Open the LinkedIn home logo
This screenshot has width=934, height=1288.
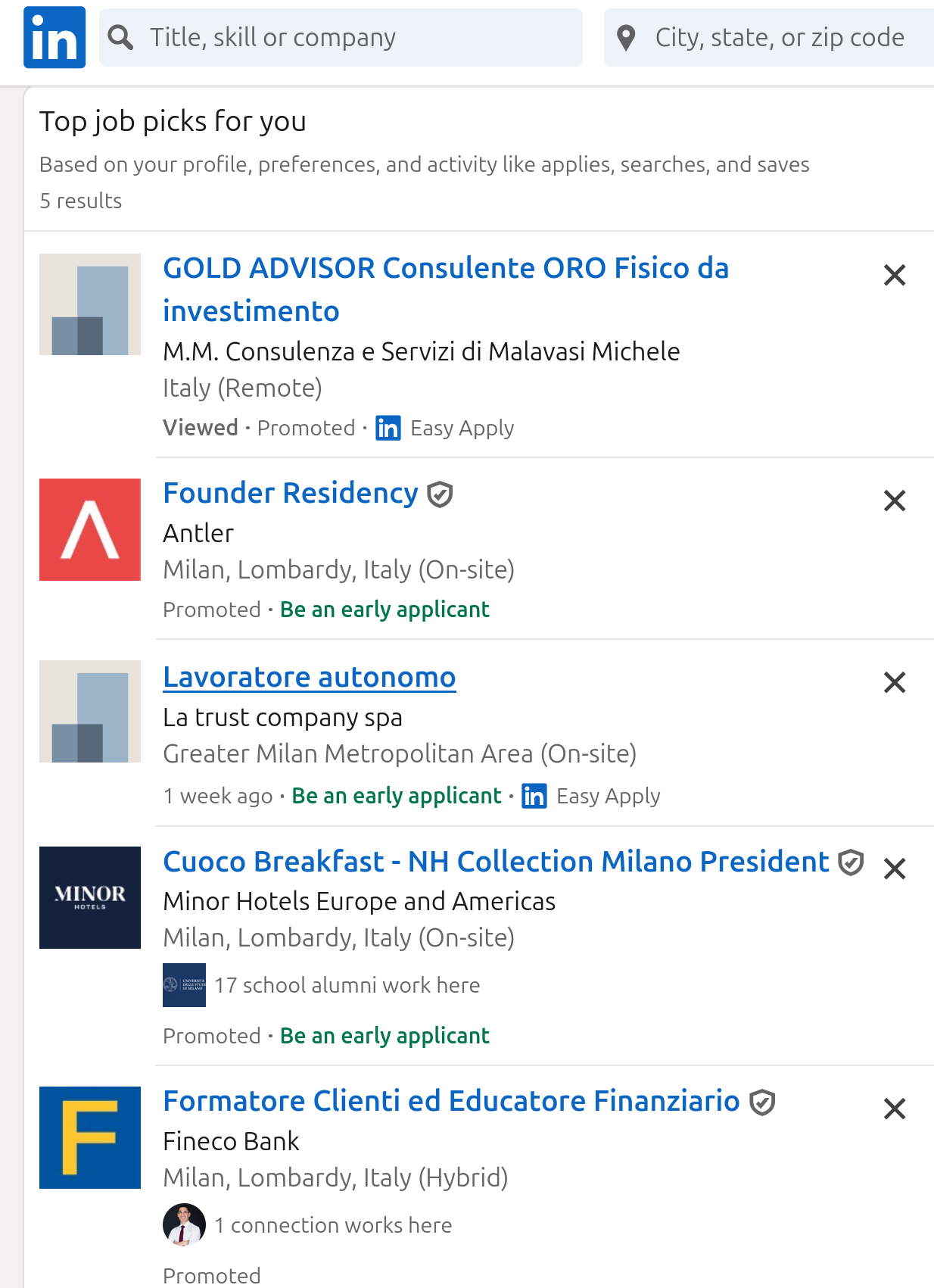click(x=54, y=37)
